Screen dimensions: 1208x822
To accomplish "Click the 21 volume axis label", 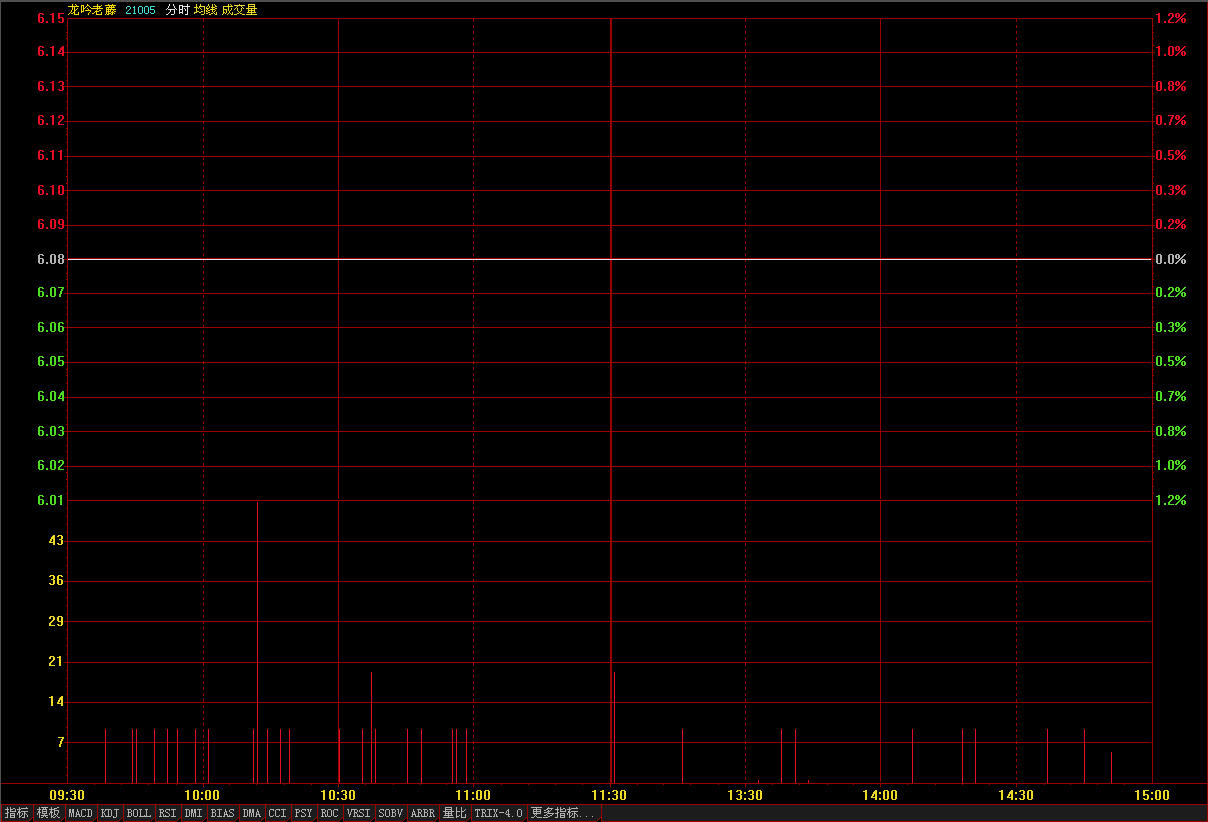I will 57,661.
